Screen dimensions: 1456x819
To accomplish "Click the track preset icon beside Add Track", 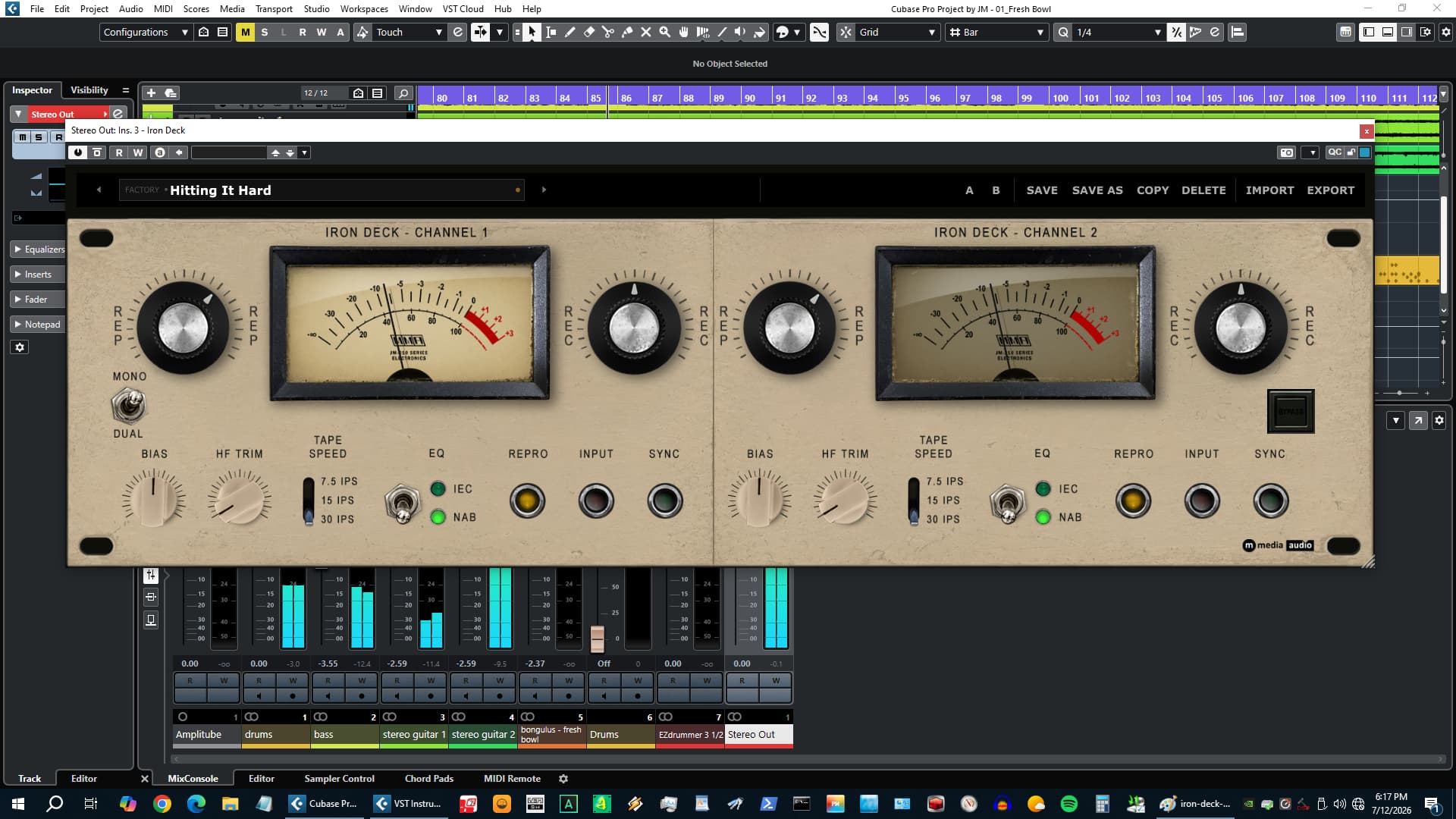I will 171,93.
